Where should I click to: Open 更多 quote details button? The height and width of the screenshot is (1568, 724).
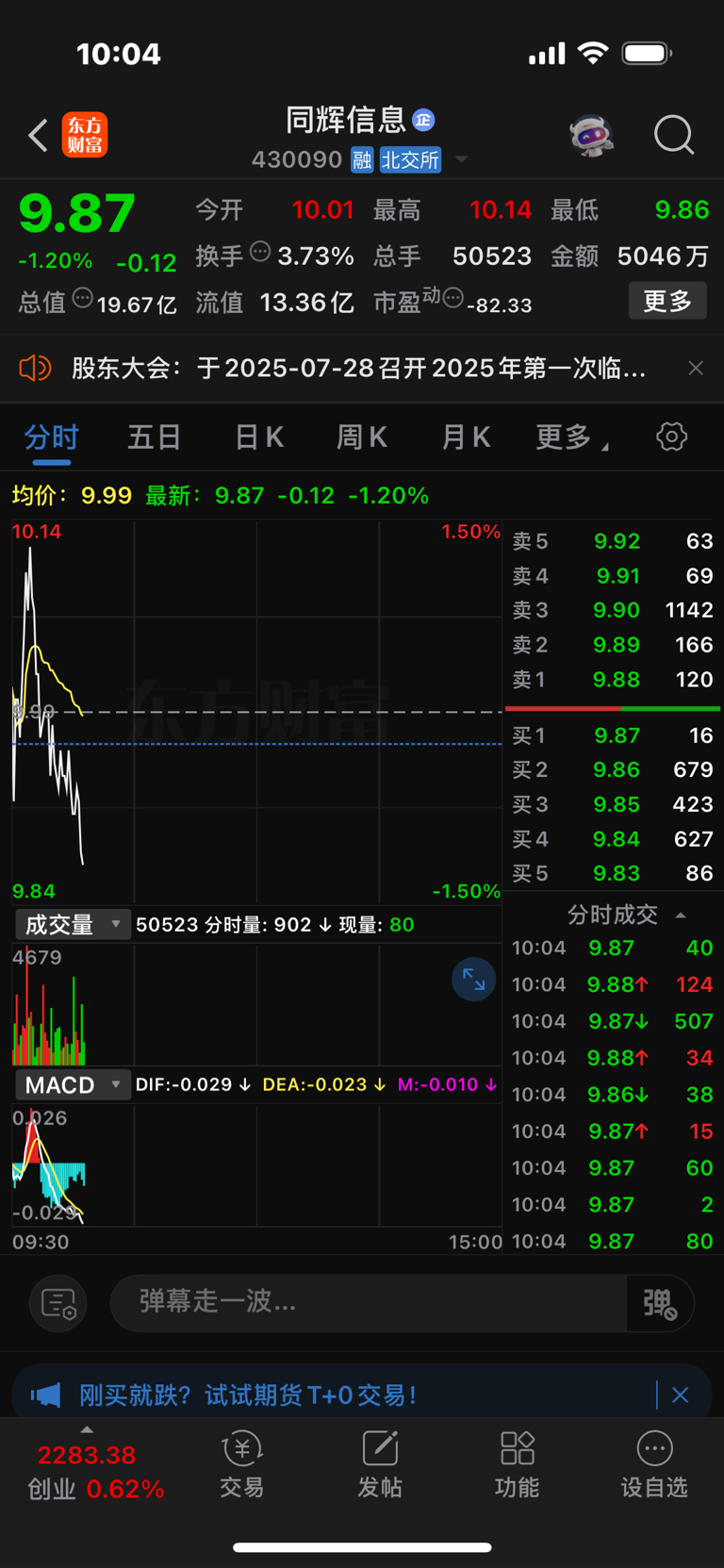[x=667, y=301]
